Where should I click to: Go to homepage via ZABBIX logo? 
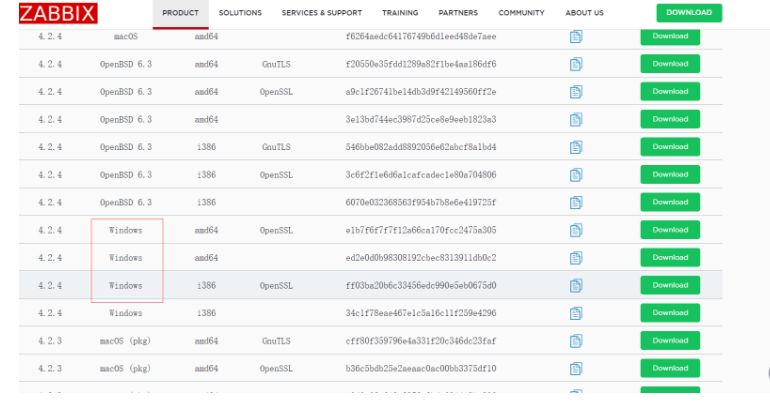tap(58, 13)
